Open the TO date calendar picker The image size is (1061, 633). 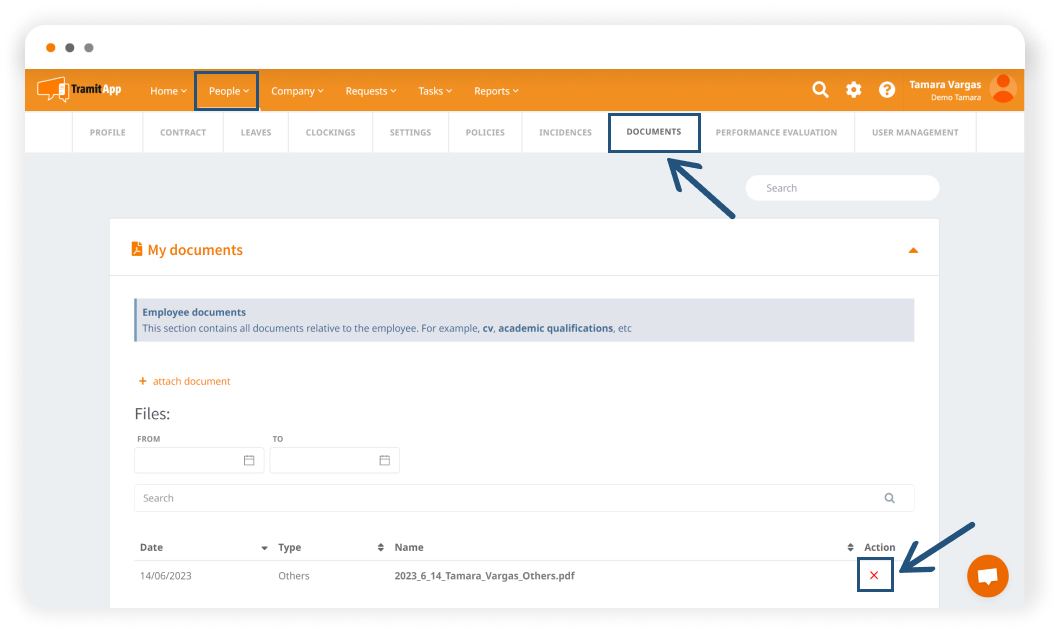(x=384, y=460)
